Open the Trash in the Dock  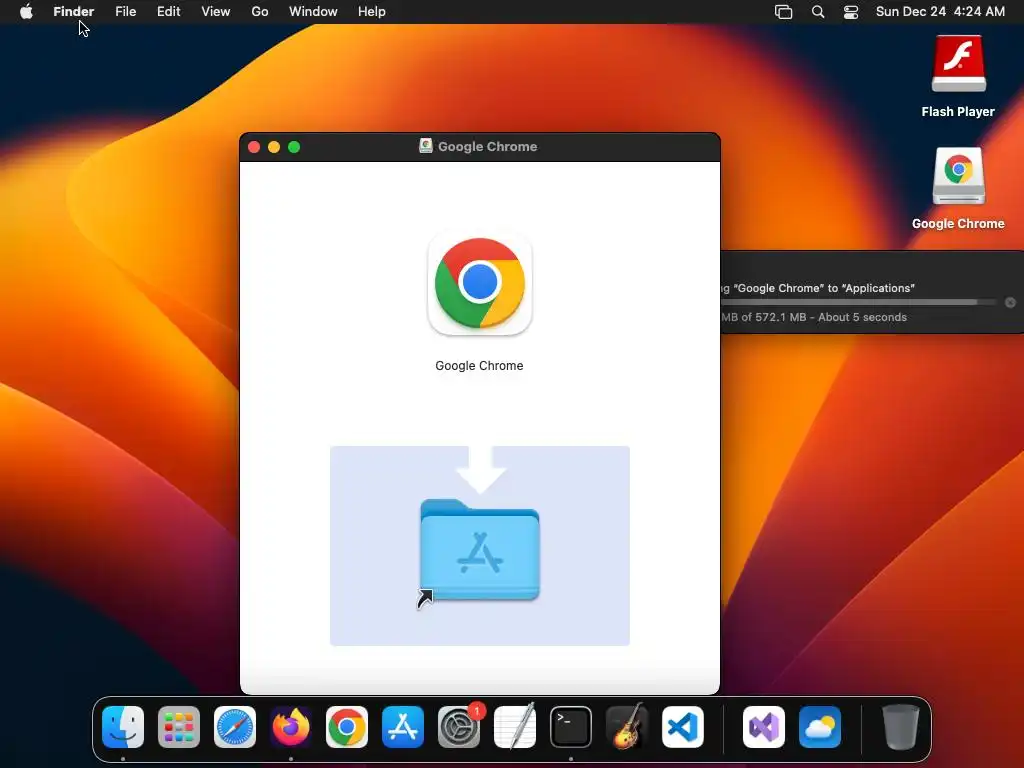tap(901, 727)
